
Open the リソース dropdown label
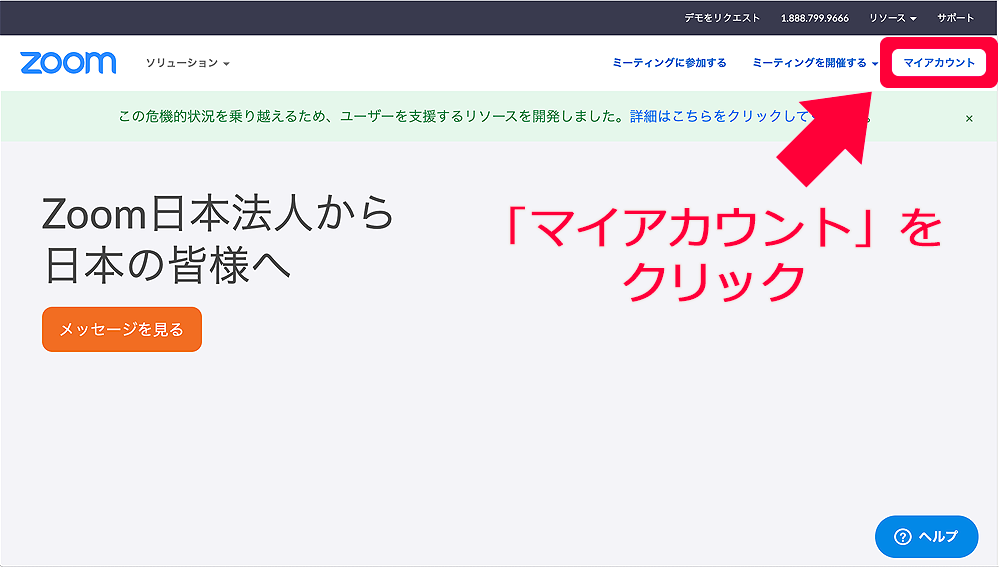(887, 18)
